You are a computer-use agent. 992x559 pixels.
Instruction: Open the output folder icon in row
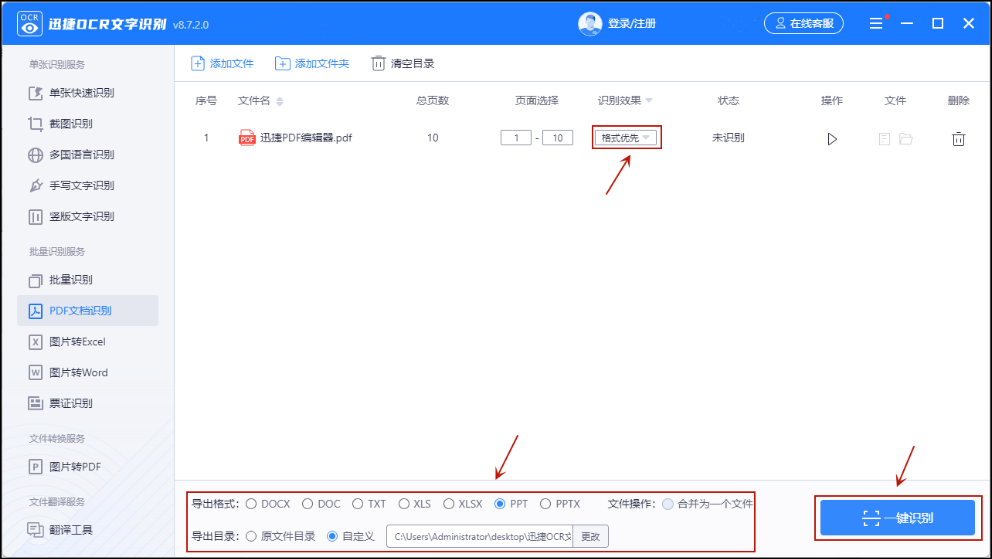click(906, 138)
